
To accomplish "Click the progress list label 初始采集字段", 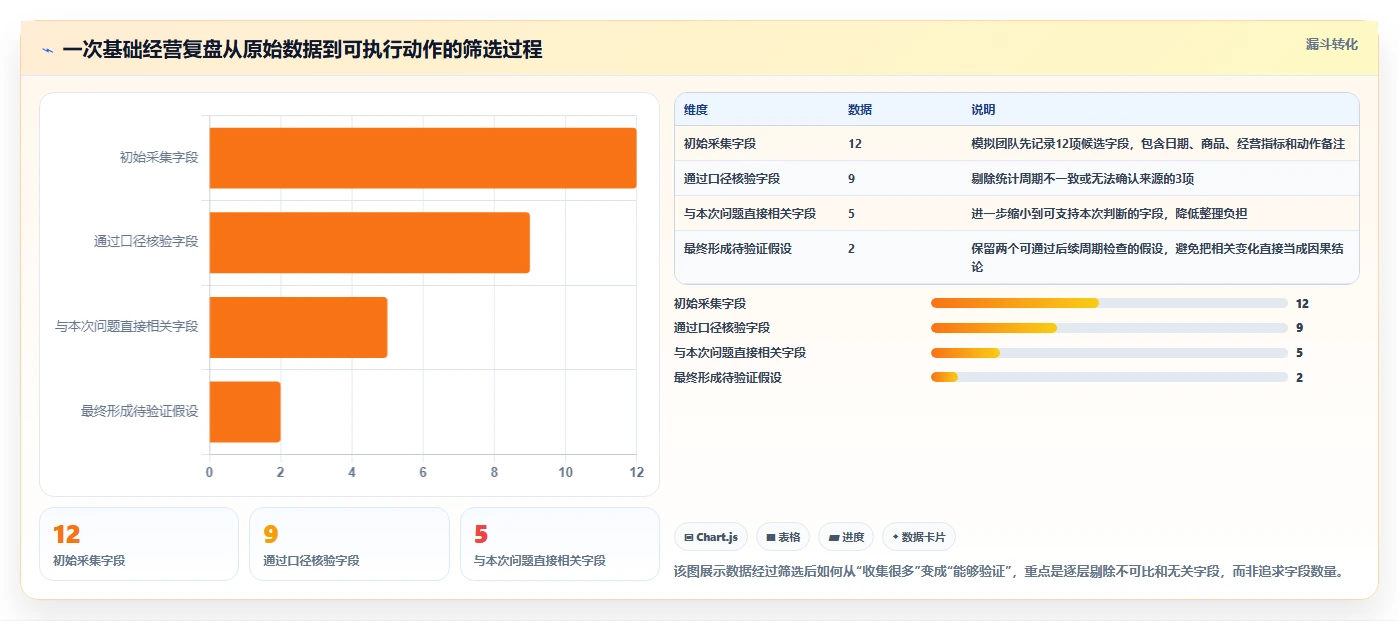I will (x=710, y=304).
